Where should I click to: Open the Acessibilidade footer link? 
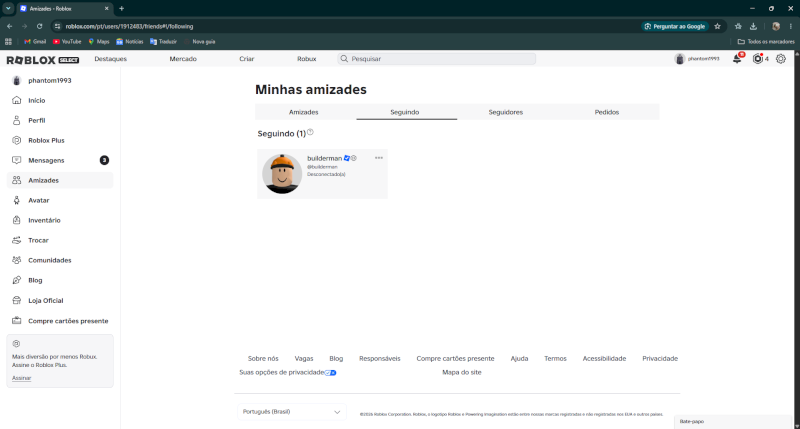pyautogui.click(x=604, y=359)
